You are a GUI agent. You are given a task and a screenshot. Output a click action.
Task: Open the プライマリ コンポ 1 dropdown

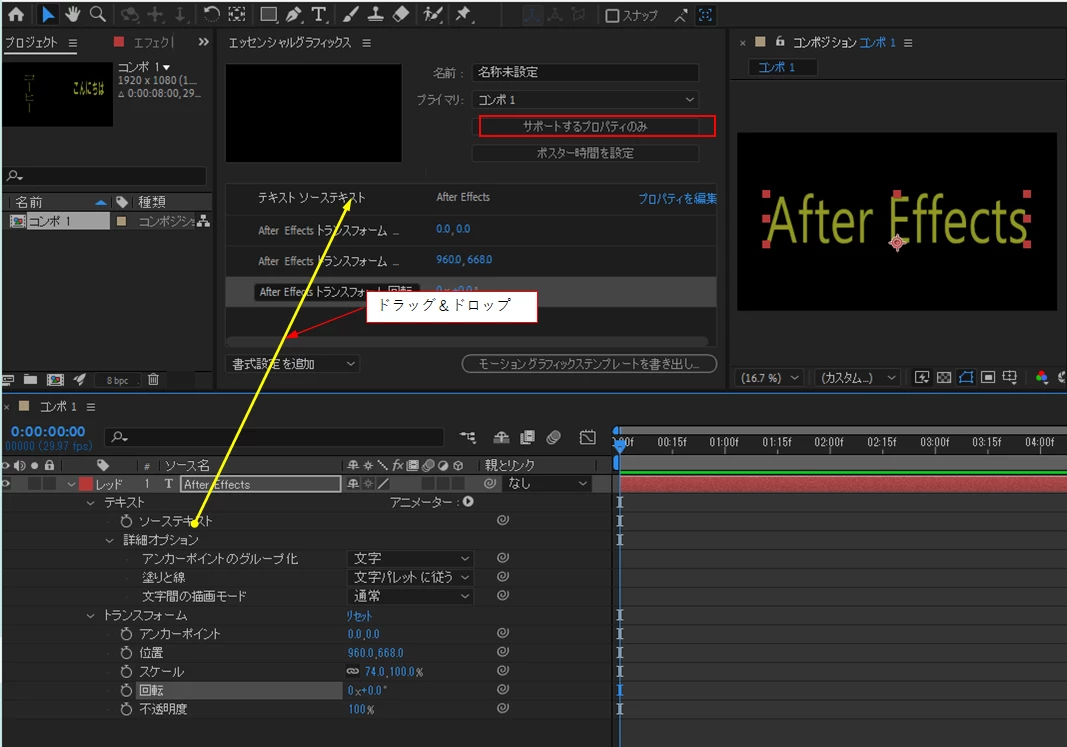pyautogui.click(x=585, y=99)
